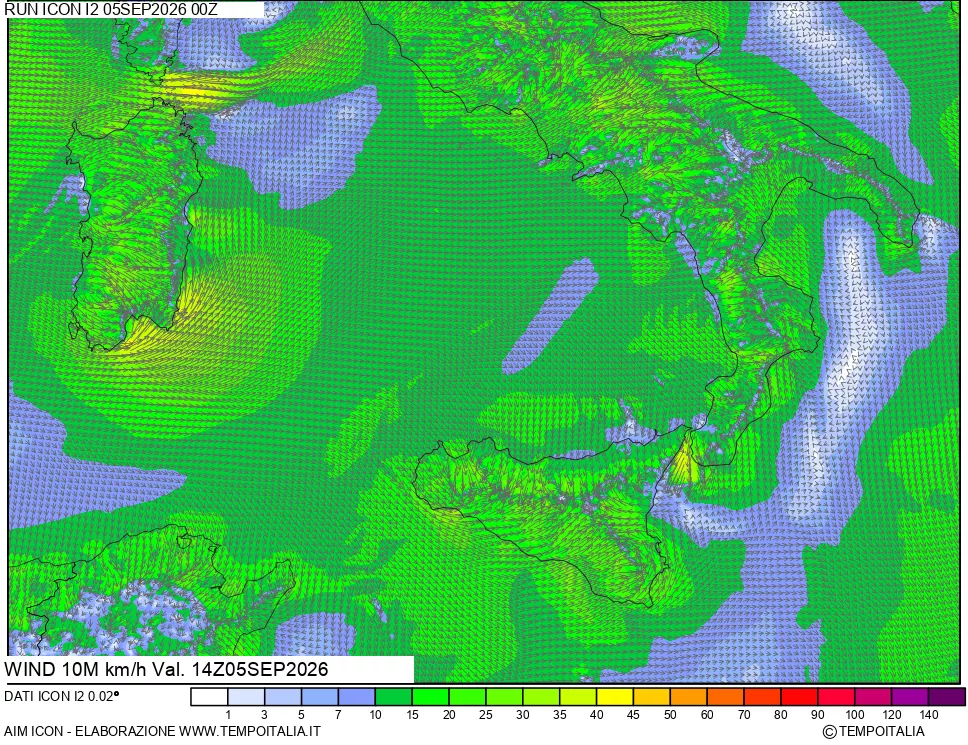The height and width of the screenshot is (745, 968).
Task: Select the legend swatch between 1 and 3
Action: tap(246, 697)
